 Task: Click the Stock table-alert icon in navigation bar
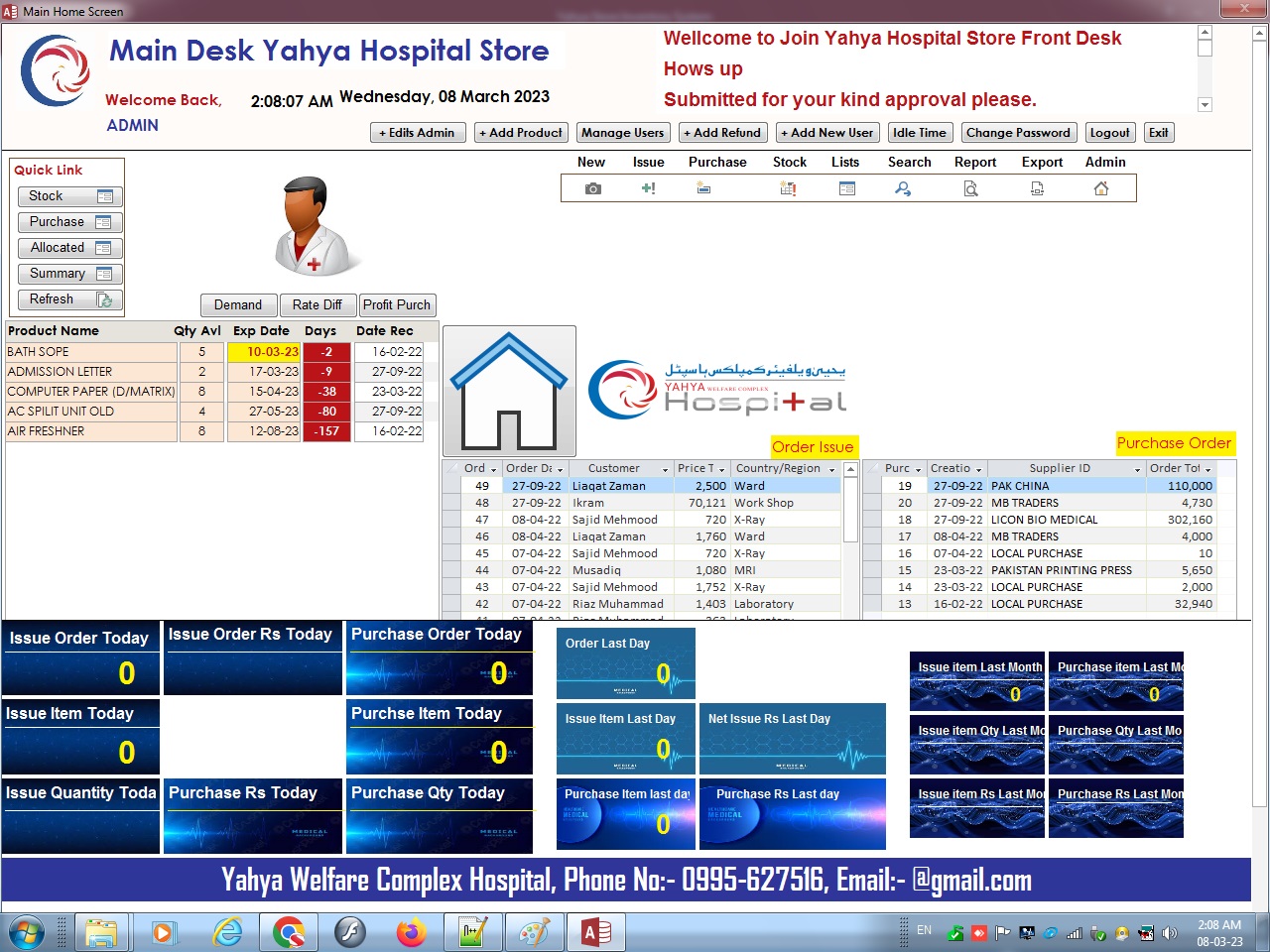(789, 188)
